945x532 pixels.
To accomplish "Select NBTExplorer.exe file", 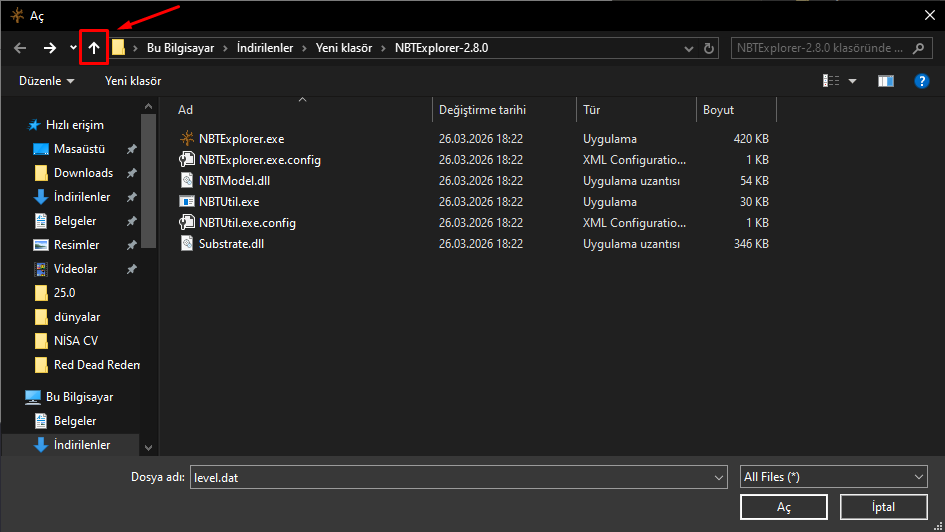I will tap(241, 139).
